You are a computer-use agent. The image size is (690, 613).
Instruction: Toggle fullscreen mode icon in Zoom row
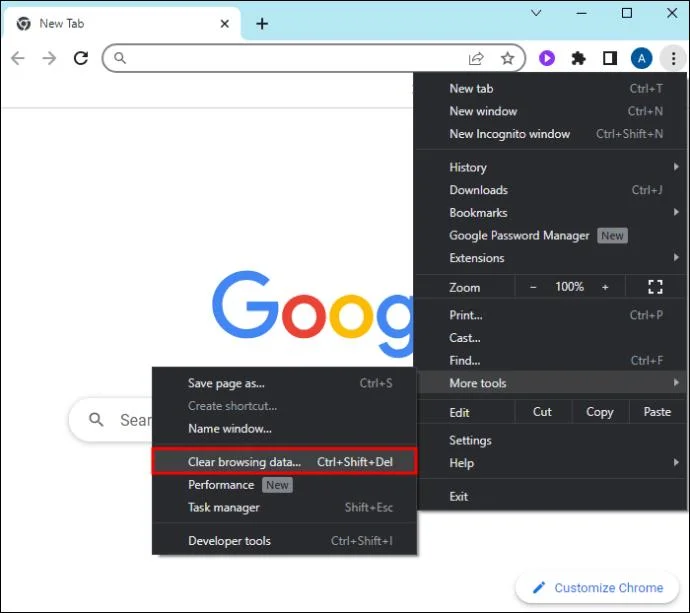[x=655, y=287]
